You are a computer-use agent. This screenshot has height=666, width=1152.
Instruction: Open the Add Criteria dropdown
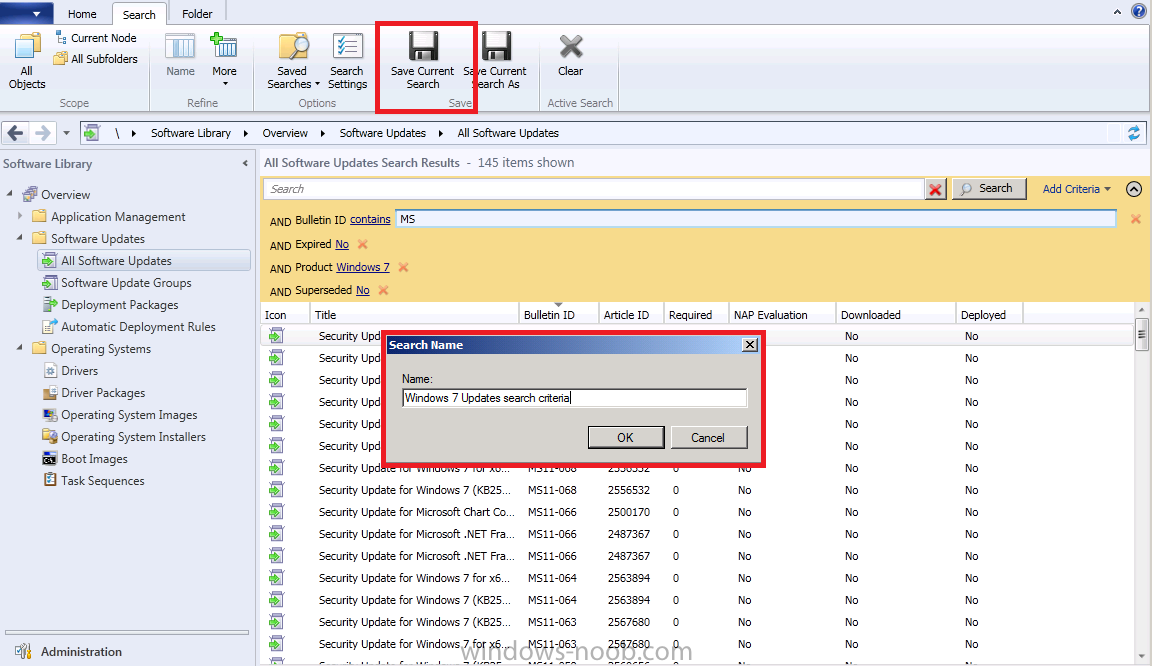pos(1076,189)
